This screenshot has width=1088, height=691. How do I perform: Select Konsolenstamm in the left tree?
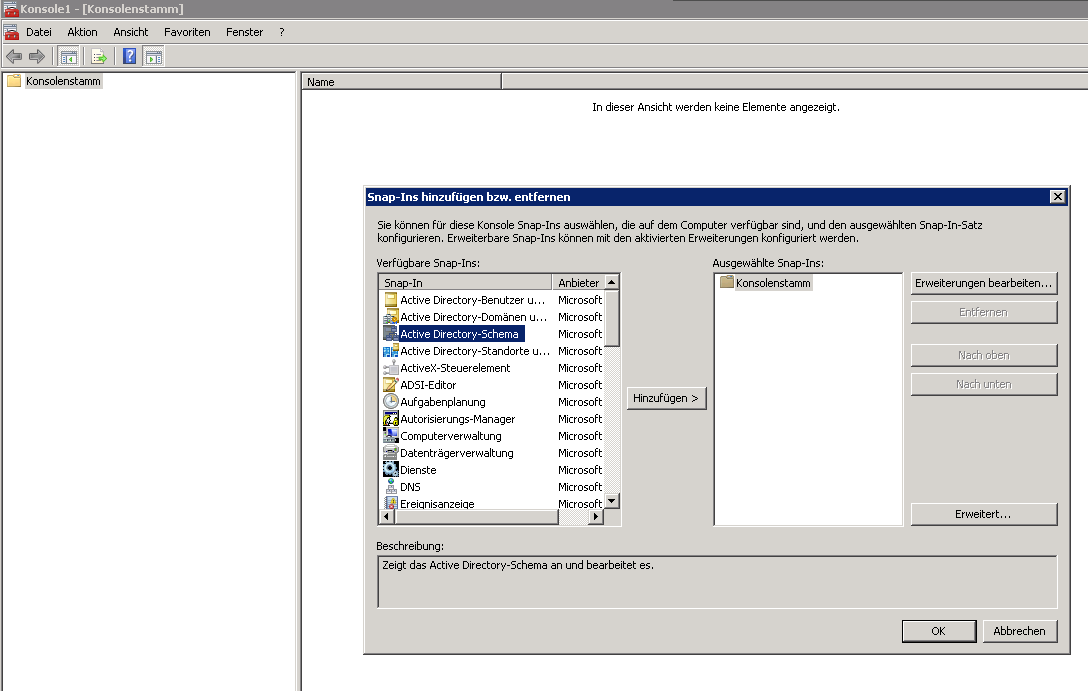pyautogui.click(x=63, y=81)
